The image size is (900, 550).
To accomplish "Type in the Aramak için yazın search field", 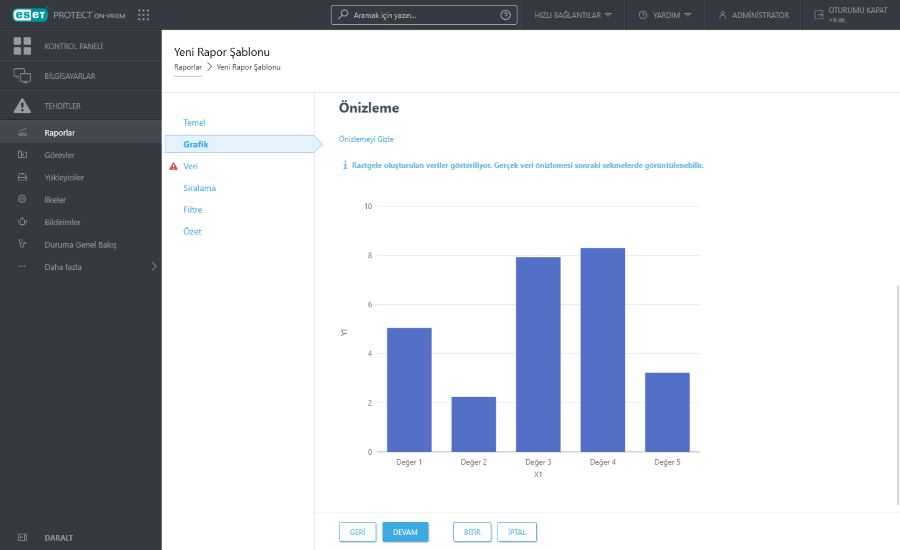I will pyautogui.click(x=420, y=15).
